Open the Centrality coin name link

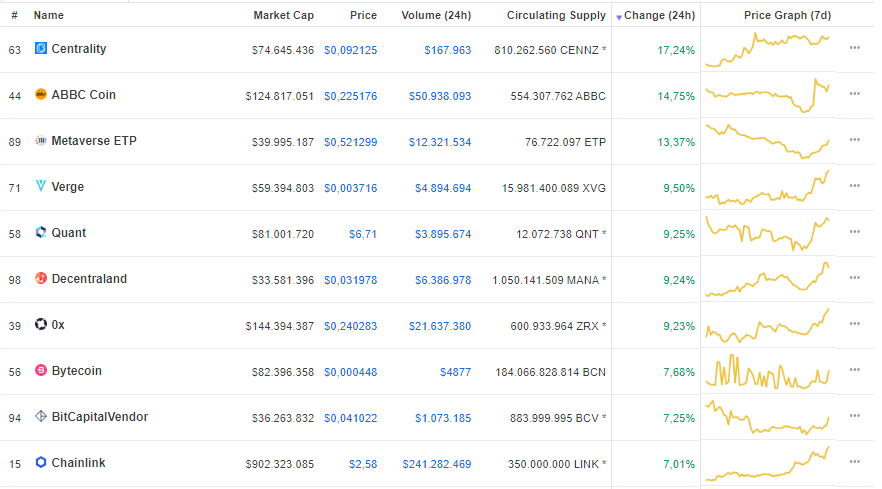[79, 49]
